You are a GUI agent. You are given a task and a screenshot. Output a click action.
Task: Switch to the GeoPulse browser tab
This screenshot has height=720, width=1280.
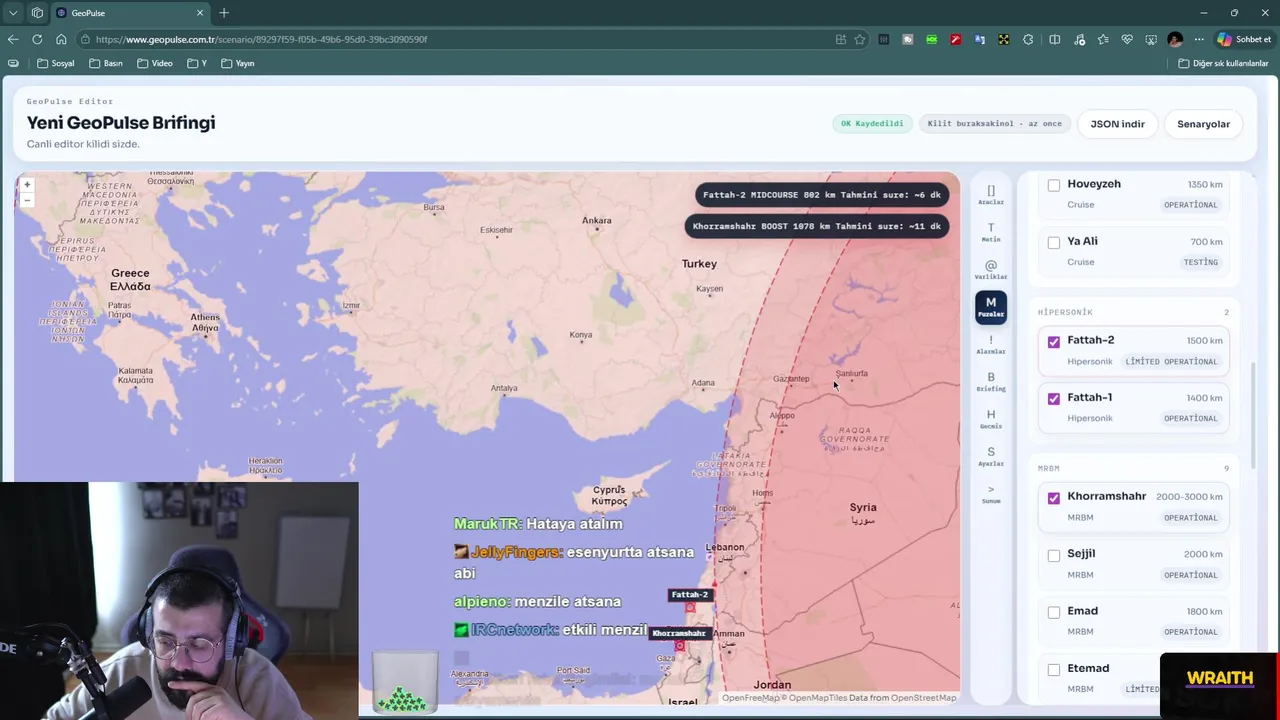click(130, 13)
